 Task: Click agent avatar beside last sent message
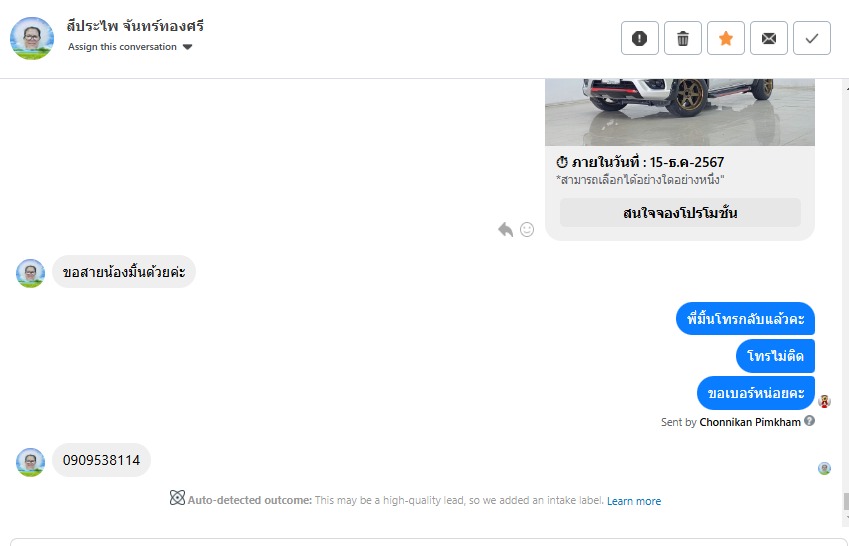click(825, 401)
